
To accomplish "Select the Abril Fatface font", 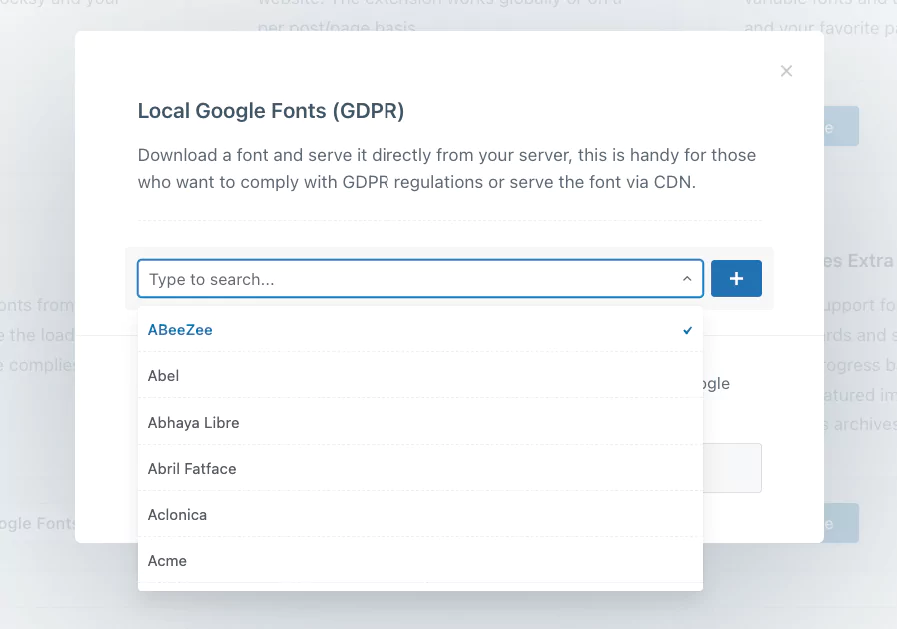I will 420,468.
